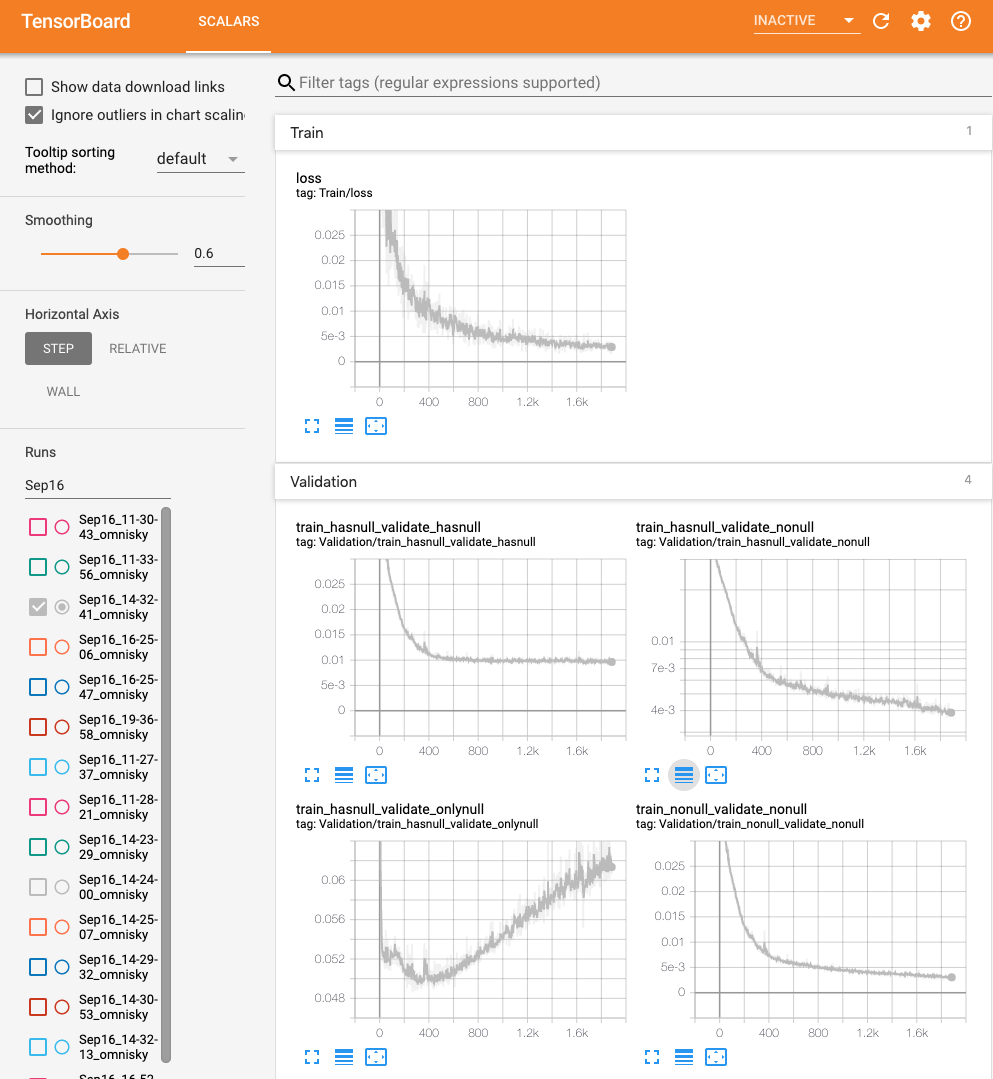Select only run Sep16_11-30-43_omnisky via radio button
The width and height of the screenshot is (993, 1079).
pos(62,527)
